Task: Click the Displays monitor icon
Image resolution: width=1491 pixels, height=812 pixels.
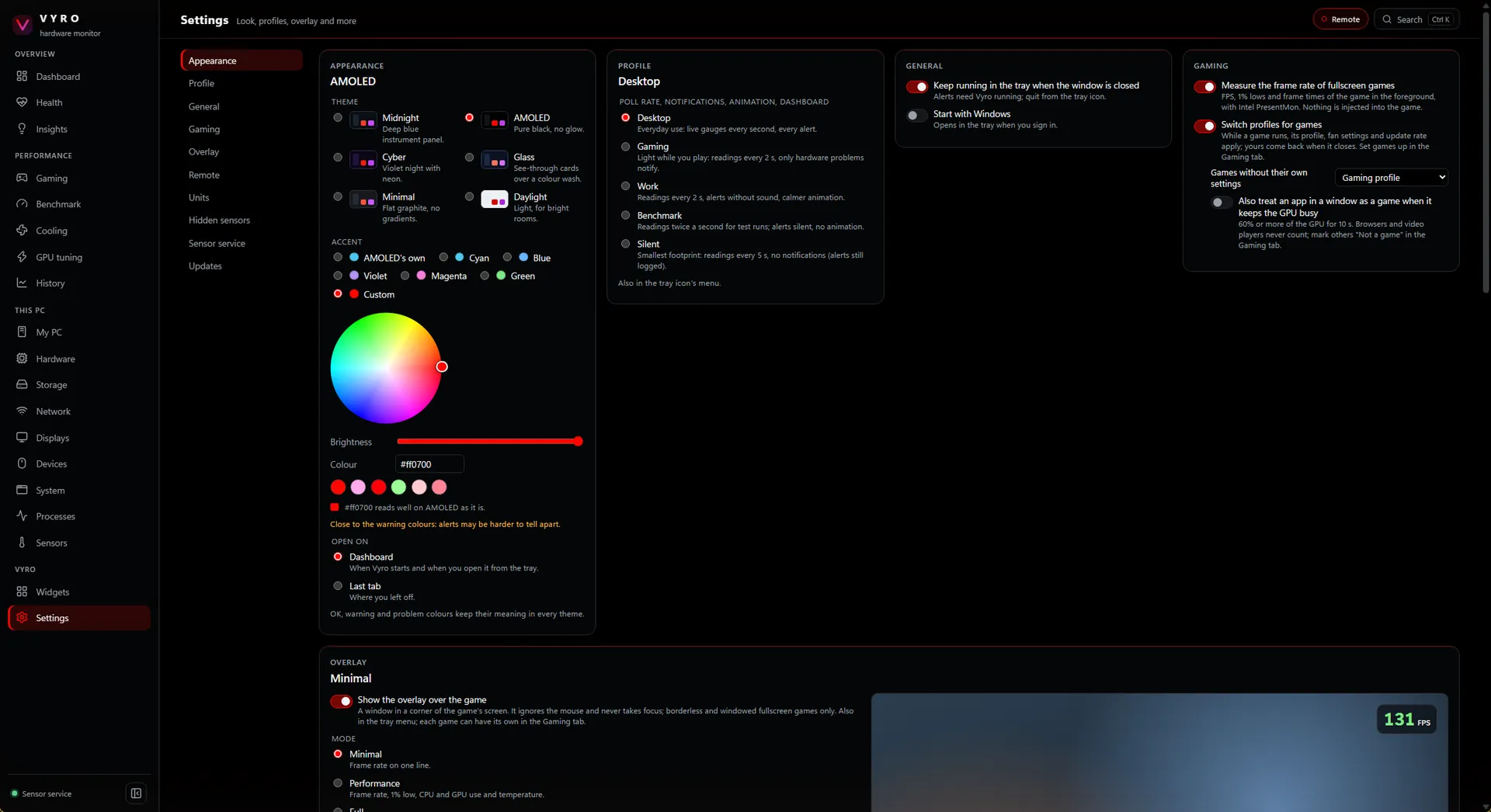Action: 22,438
